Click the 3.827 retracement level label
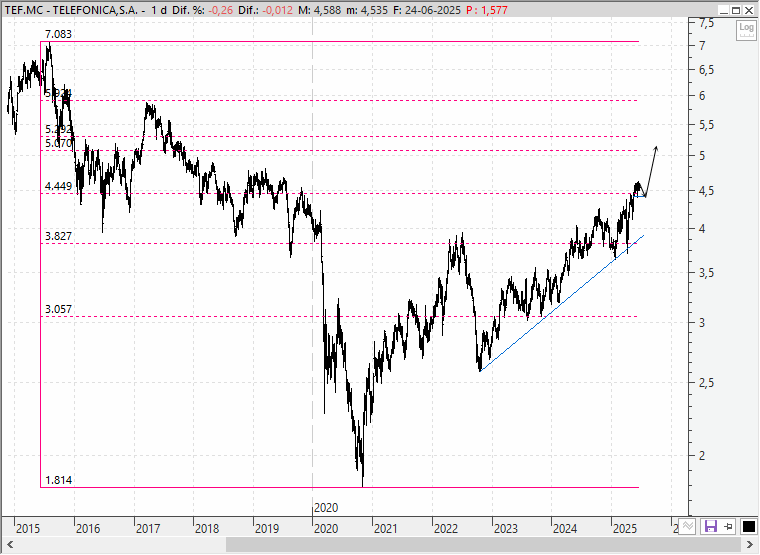This screenshot has width=760, height=555. (x=58, y=236)
